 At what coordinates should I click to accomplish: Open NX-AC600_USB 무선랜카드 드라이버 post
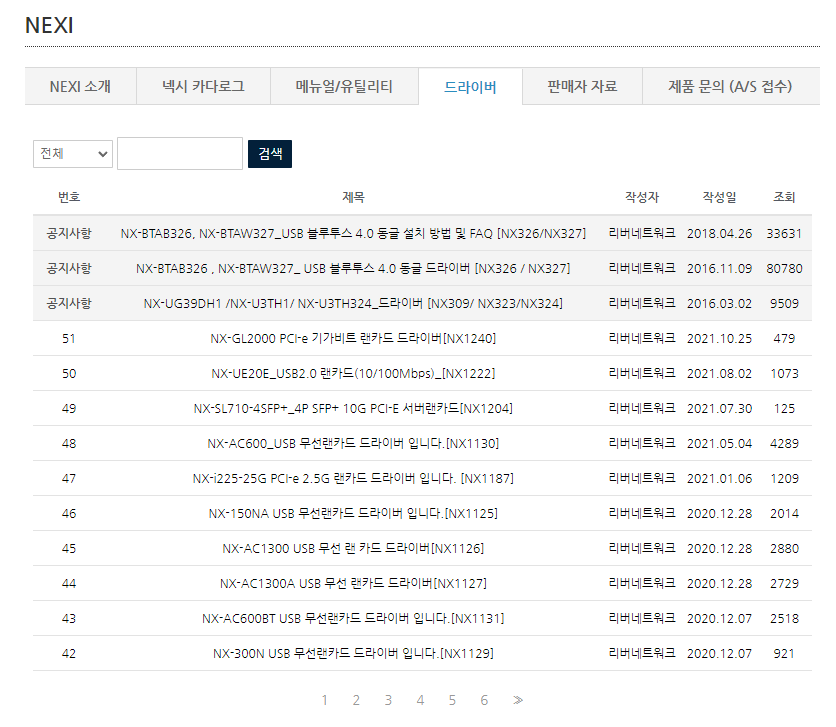pos(353,443)
